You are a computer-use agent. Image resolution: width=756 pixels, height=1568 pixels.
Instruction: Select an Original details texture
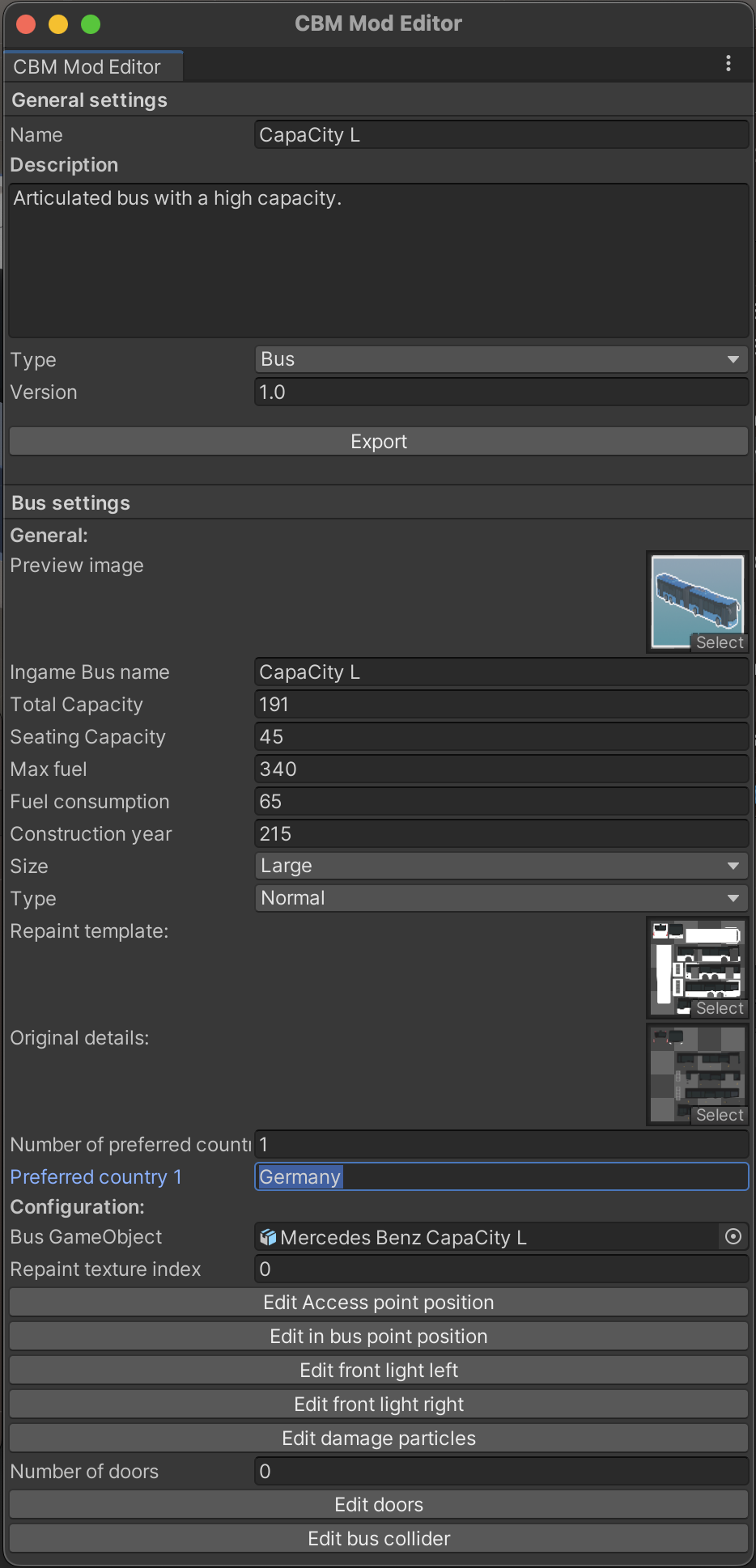pyautogui.click(x=698, y=1074)
